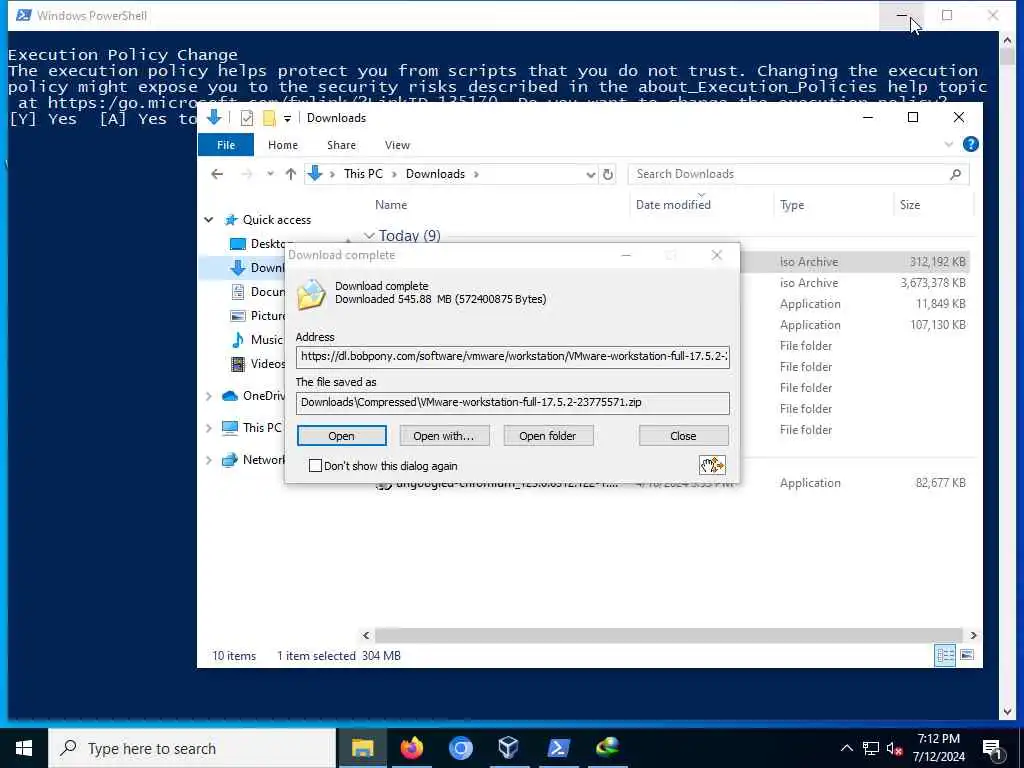This screenshot has height=768, width=1024.
Task: Open the Customize Quick Access Toolbar dropdown
Action: (287, 119)
